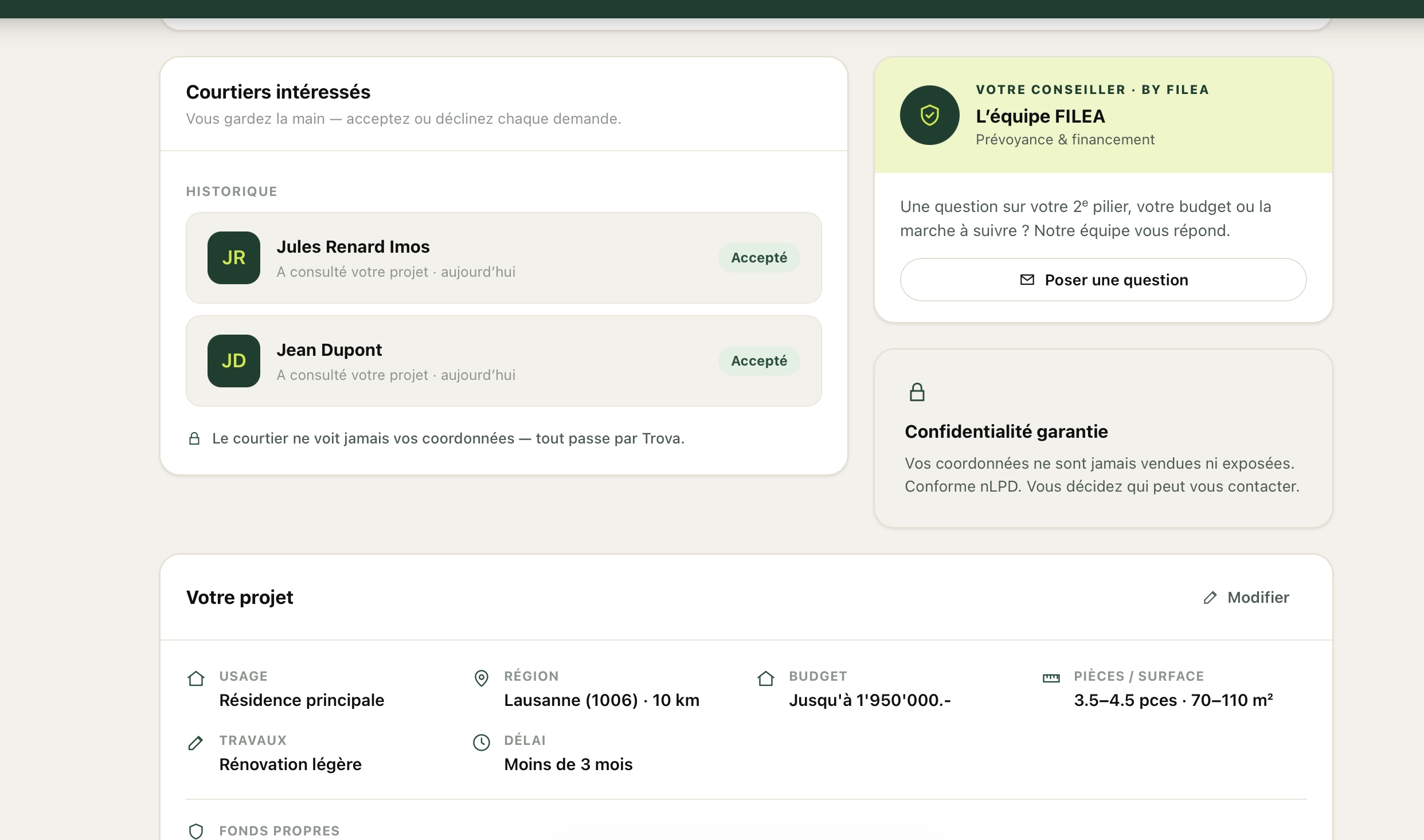
Task: Click the pencil icon next to Modifier
Action: pos(1210,598)
